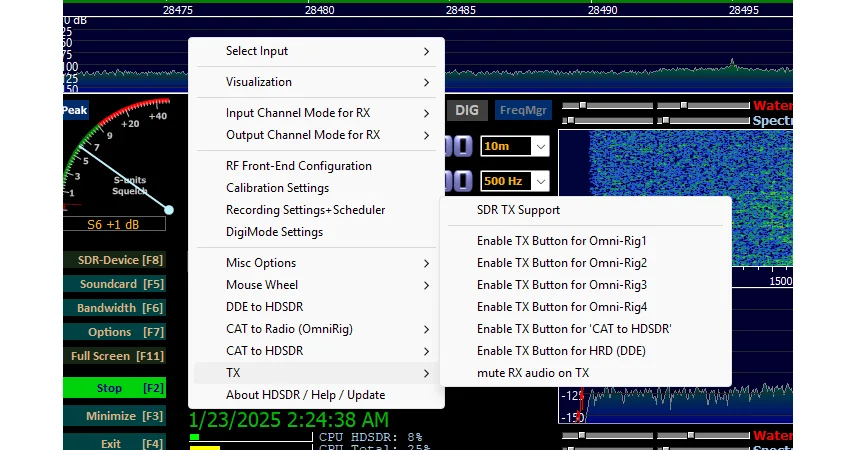Open Input Channel Mode for RX
Image resolution: width=856 pixels, height=450 pixels.
pos(316,113)
